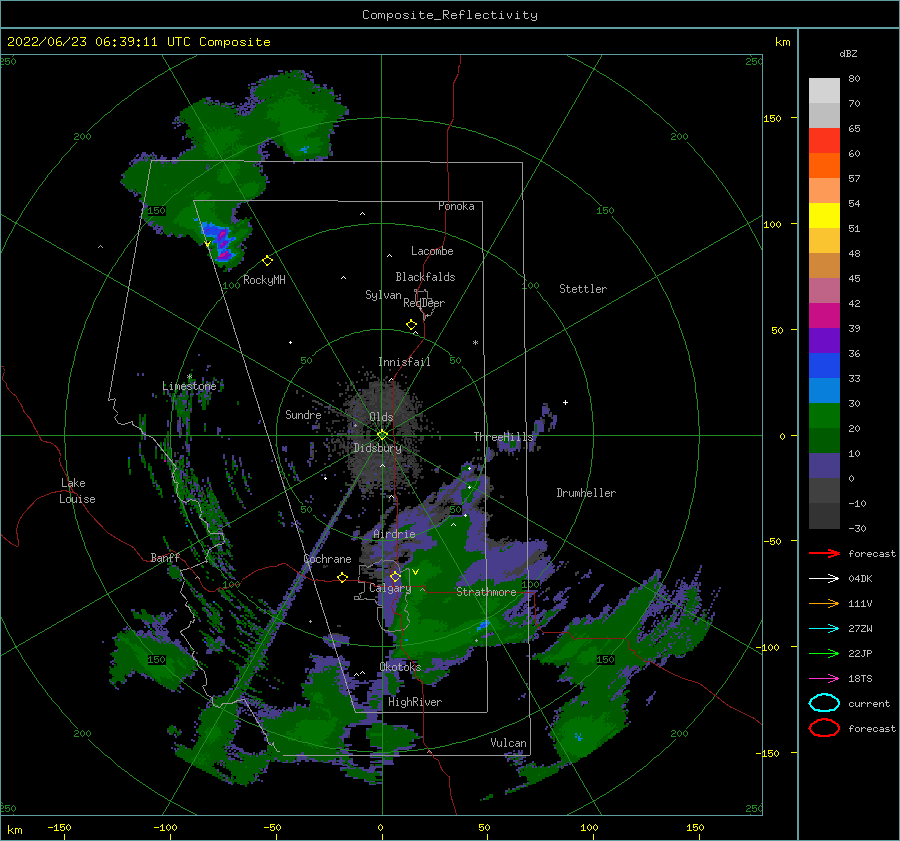Click the red forecast arrow in legend

824,553
